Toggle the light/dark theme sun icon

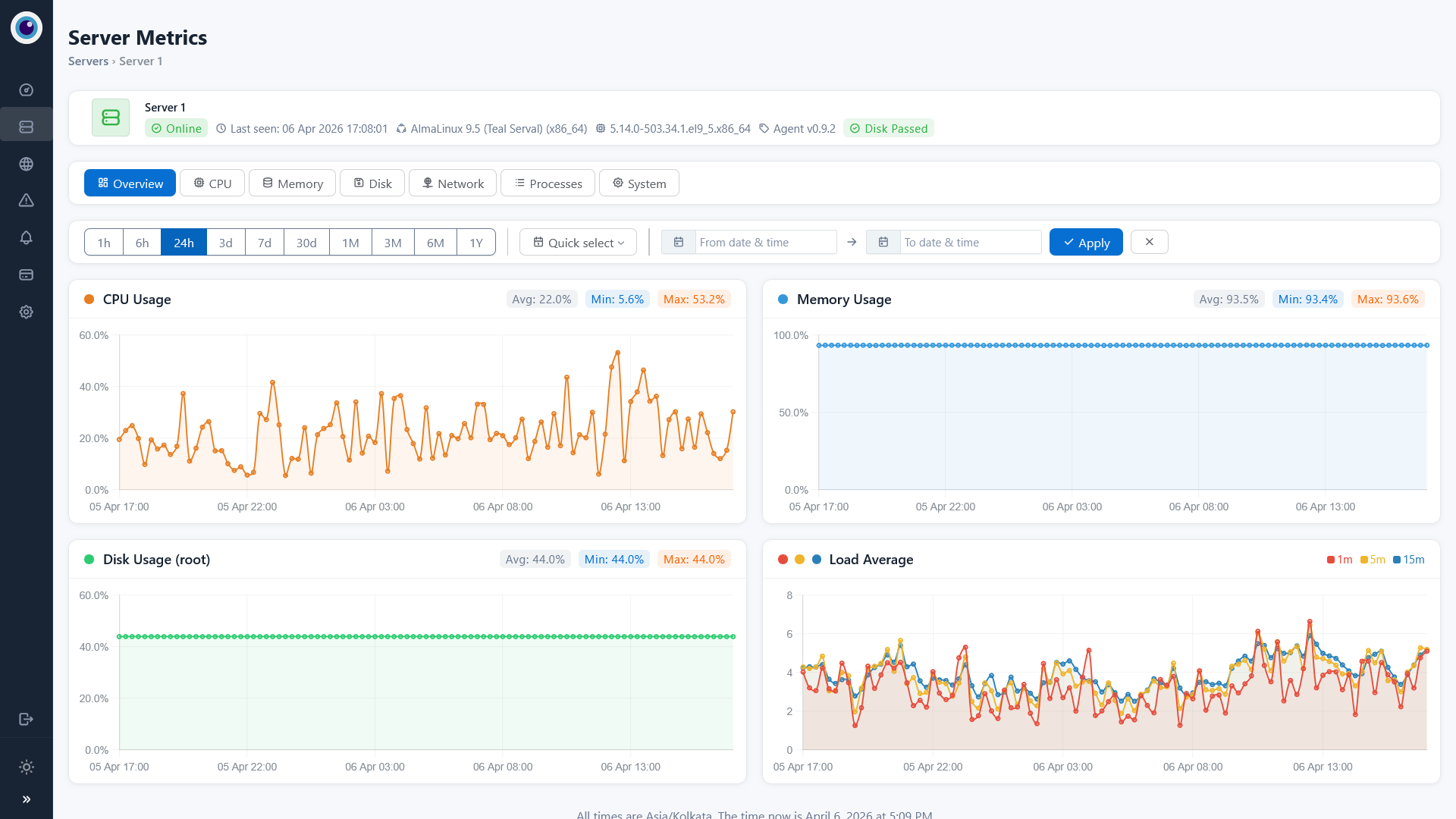pos(27,767)
